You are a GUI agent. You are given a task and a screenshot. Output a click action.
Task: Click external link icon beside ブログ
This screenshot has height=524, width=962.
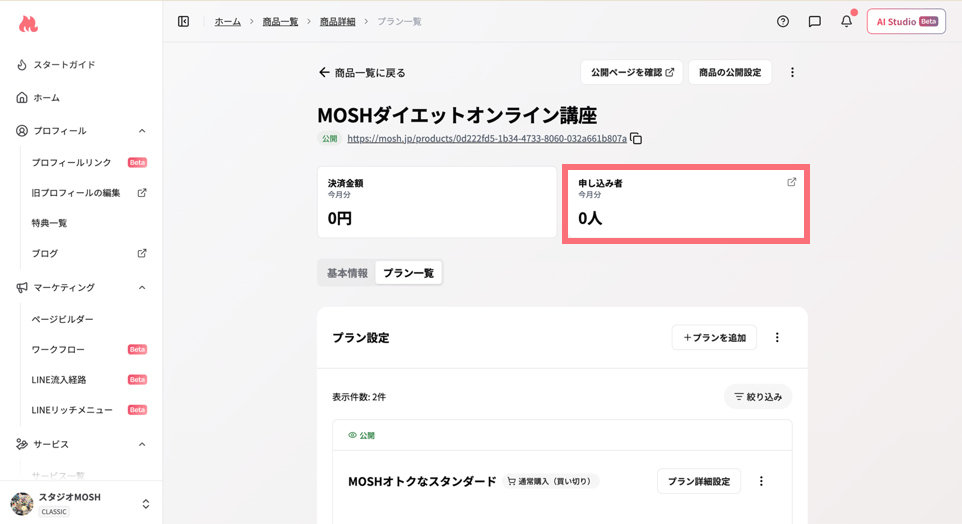142,253
